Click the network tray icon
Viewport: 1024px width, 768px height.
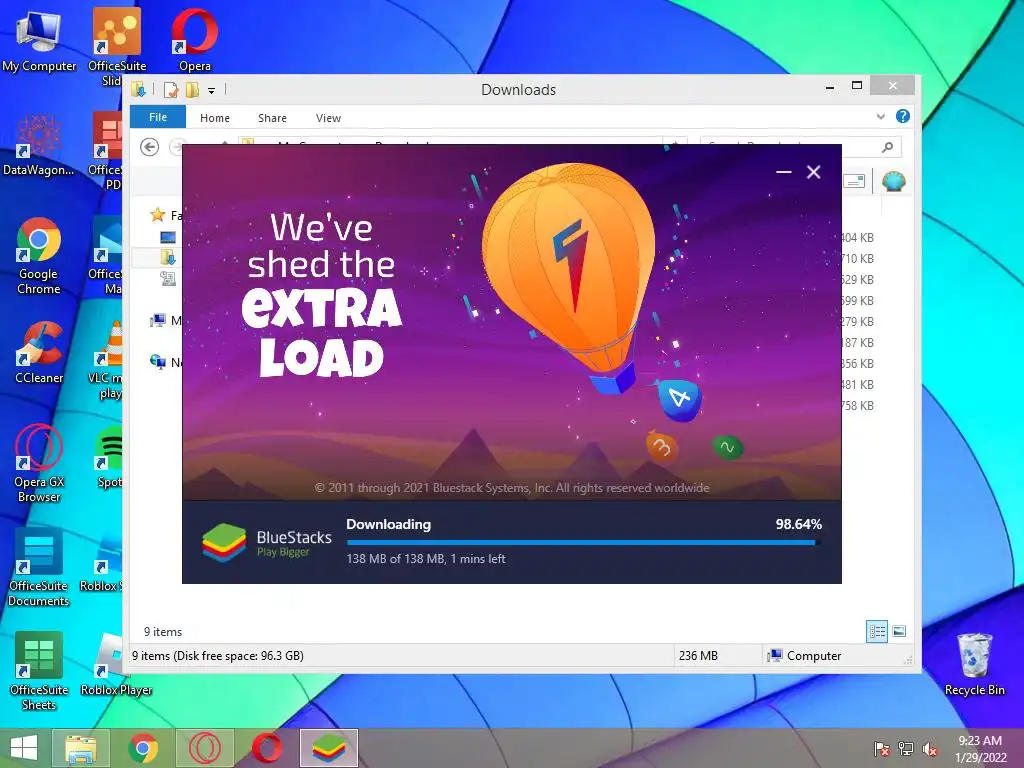pos(906,749)
